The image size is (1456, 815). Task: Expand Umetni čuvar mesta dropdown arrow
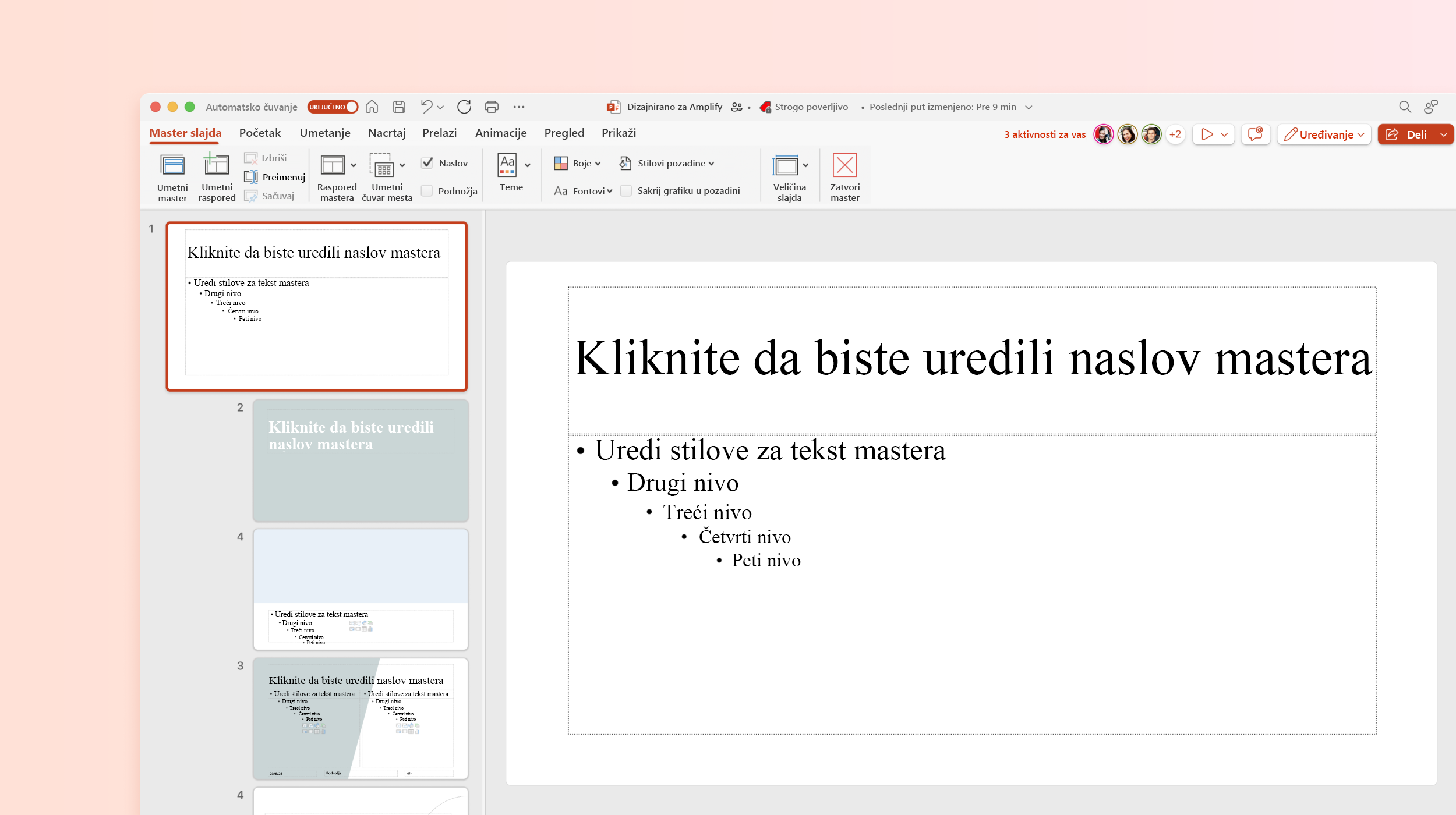tap(402, 165)
